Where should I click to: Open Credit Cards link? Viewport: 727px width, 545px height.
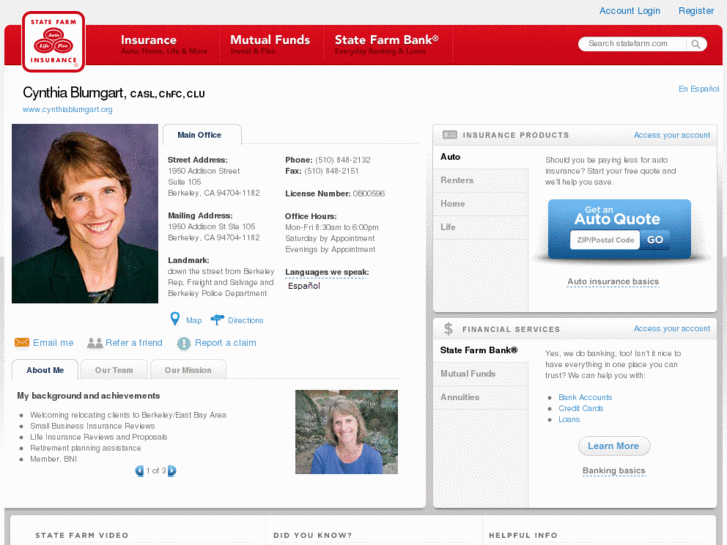pos(580,409)
